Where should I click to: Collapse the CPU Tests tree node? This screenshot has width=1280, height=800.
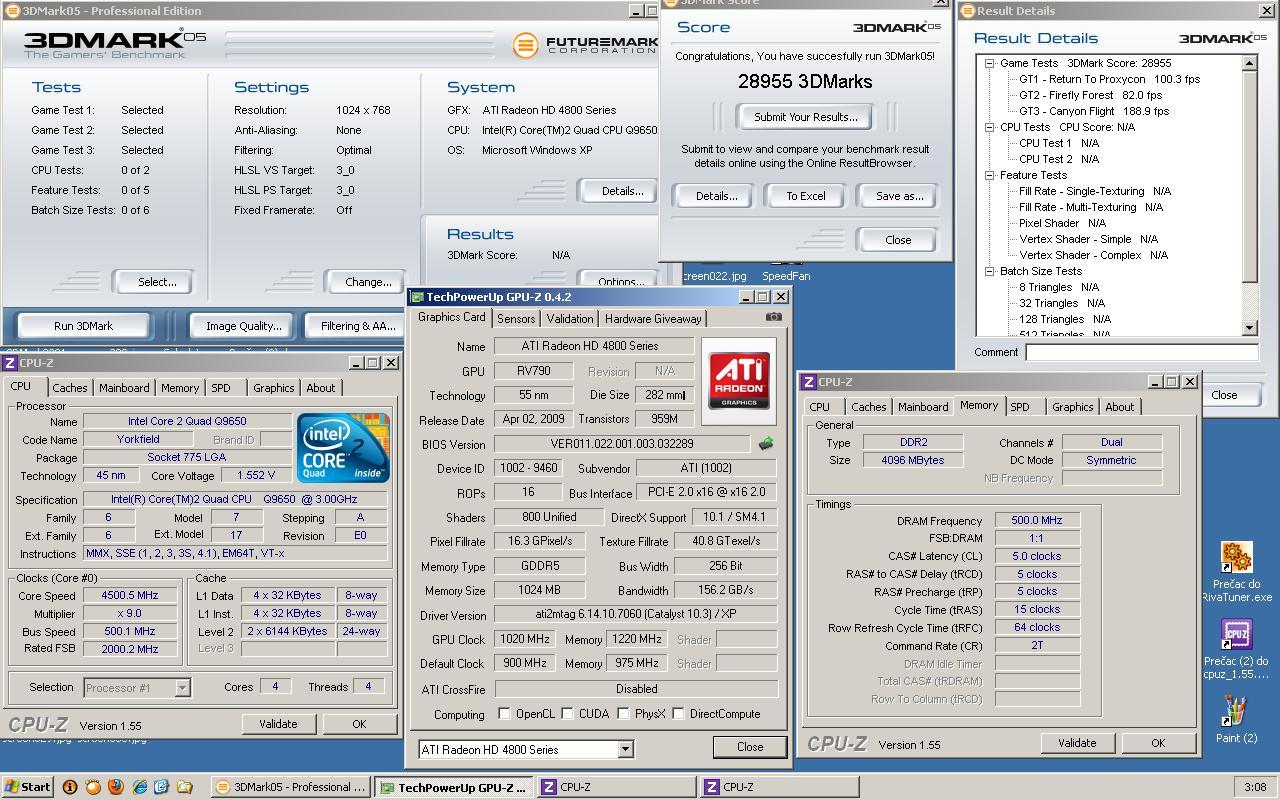989,127
